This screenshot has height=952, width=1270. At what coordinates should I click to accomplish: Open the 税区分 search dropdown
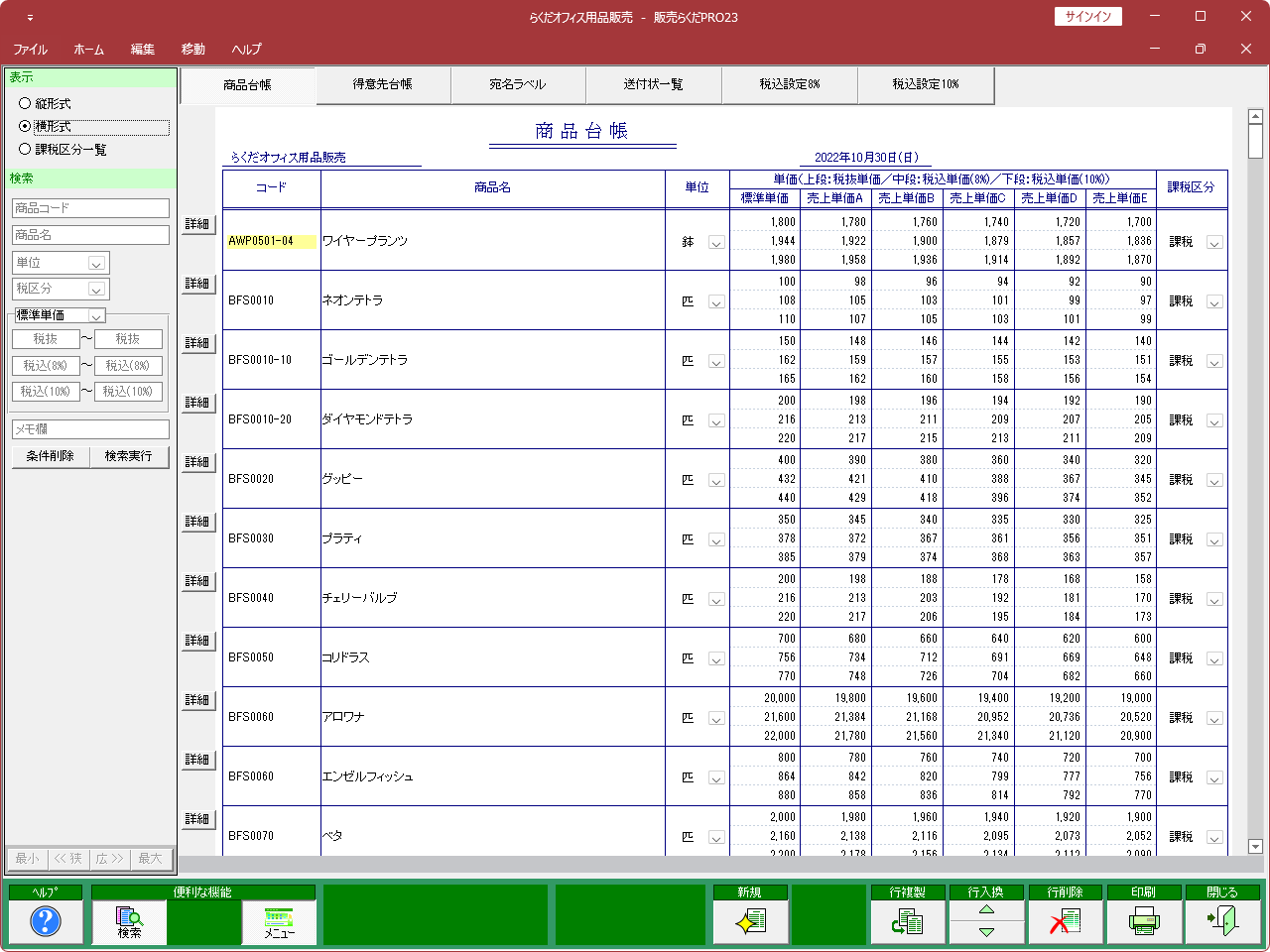(x=97, y=289)
